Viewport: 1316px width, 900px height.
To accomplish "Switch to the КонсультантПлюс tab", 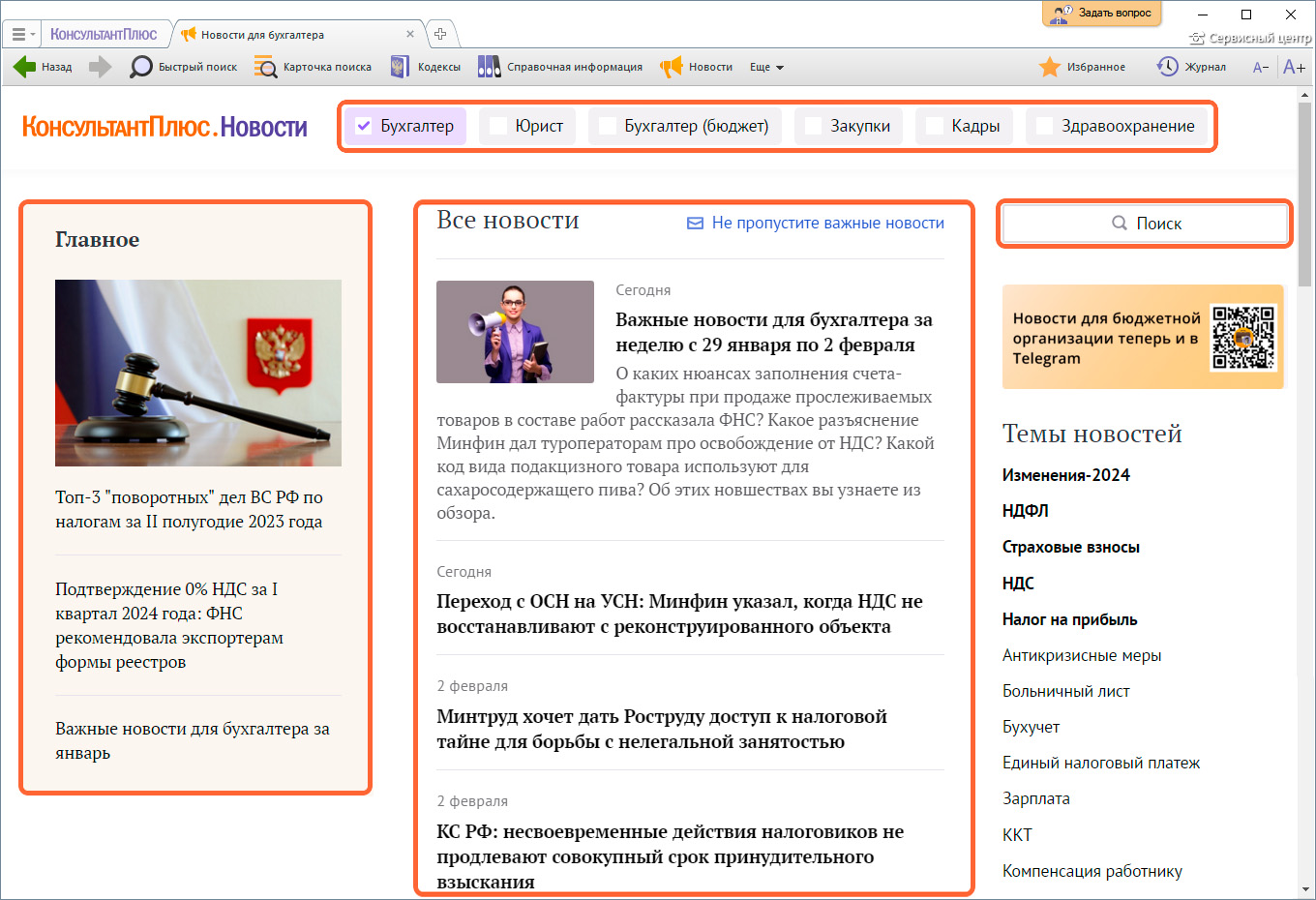I will (x=104, y=34).
